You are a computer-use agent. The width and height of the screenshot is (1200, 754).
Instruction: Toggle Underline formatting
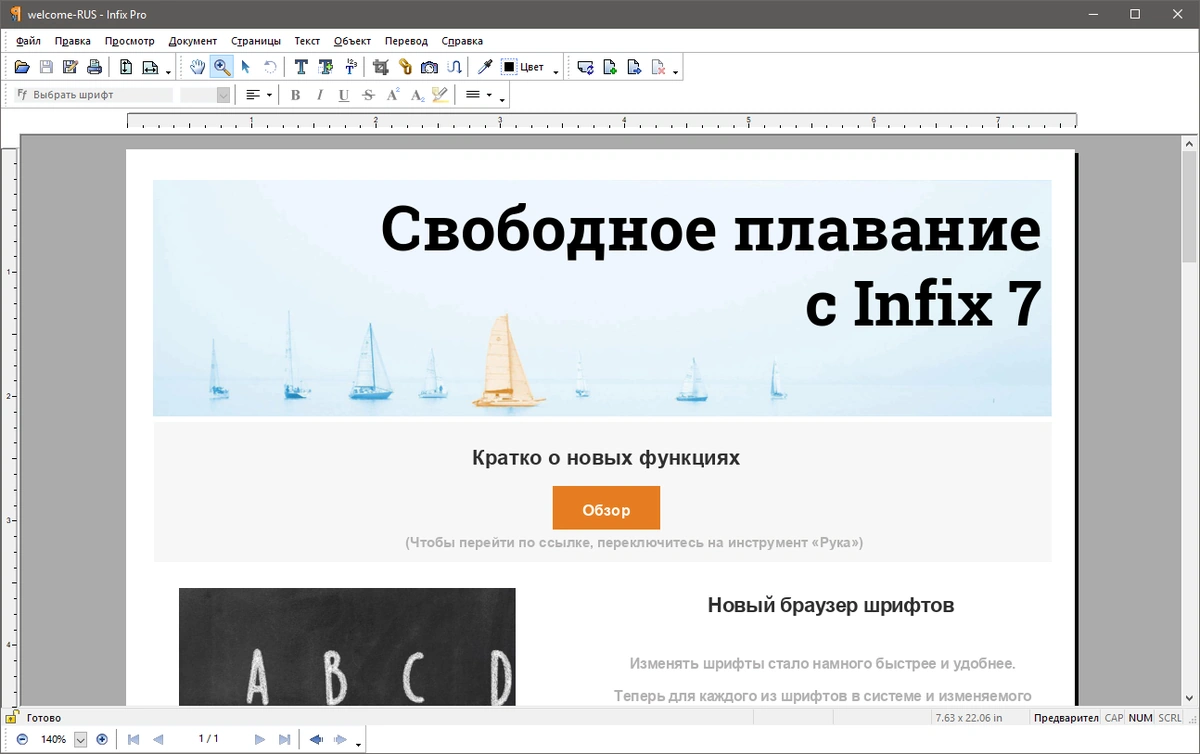pos(344,95)
